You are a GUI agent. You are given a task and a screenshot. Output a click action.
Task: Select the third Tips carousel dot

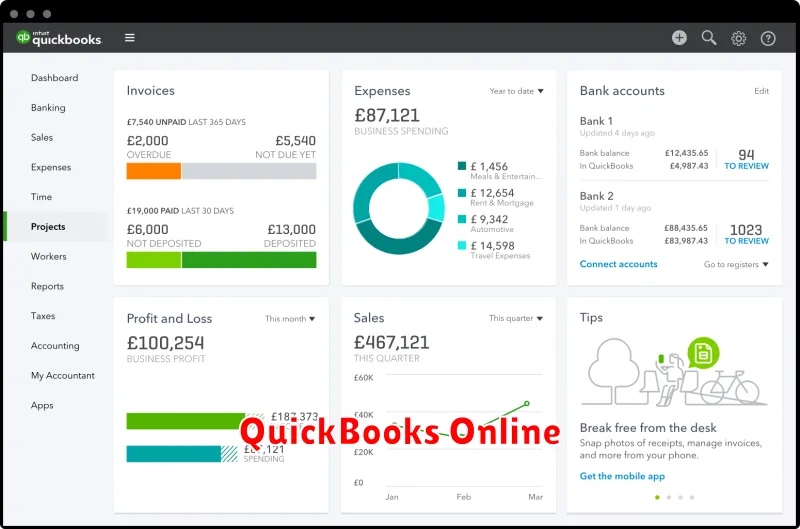click(680, 497)
